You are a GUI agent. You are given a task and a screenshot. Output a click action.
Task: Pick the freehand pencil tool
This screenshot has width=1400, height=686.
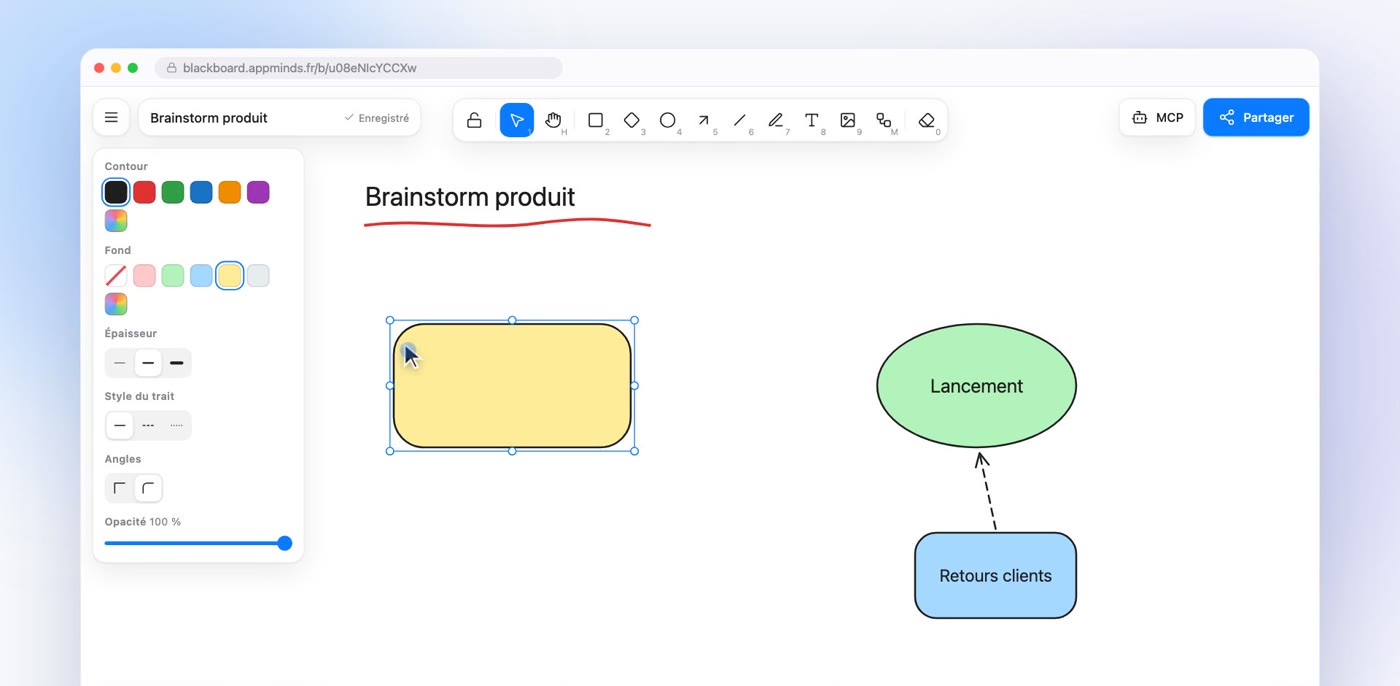point(776,120)
